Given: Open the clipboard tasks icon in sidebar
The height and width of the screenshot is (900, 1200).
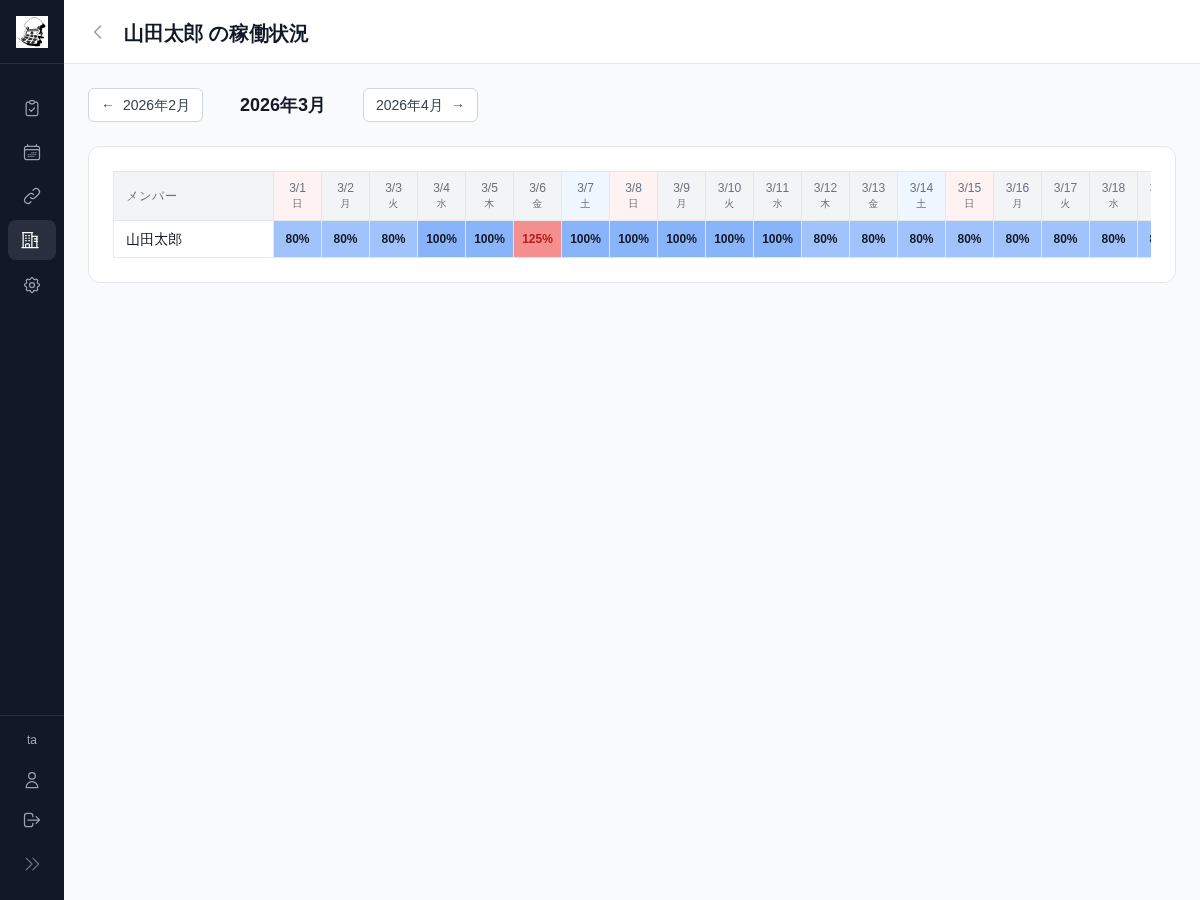Looking at the screenshot, I should click(x=32, y=108).
